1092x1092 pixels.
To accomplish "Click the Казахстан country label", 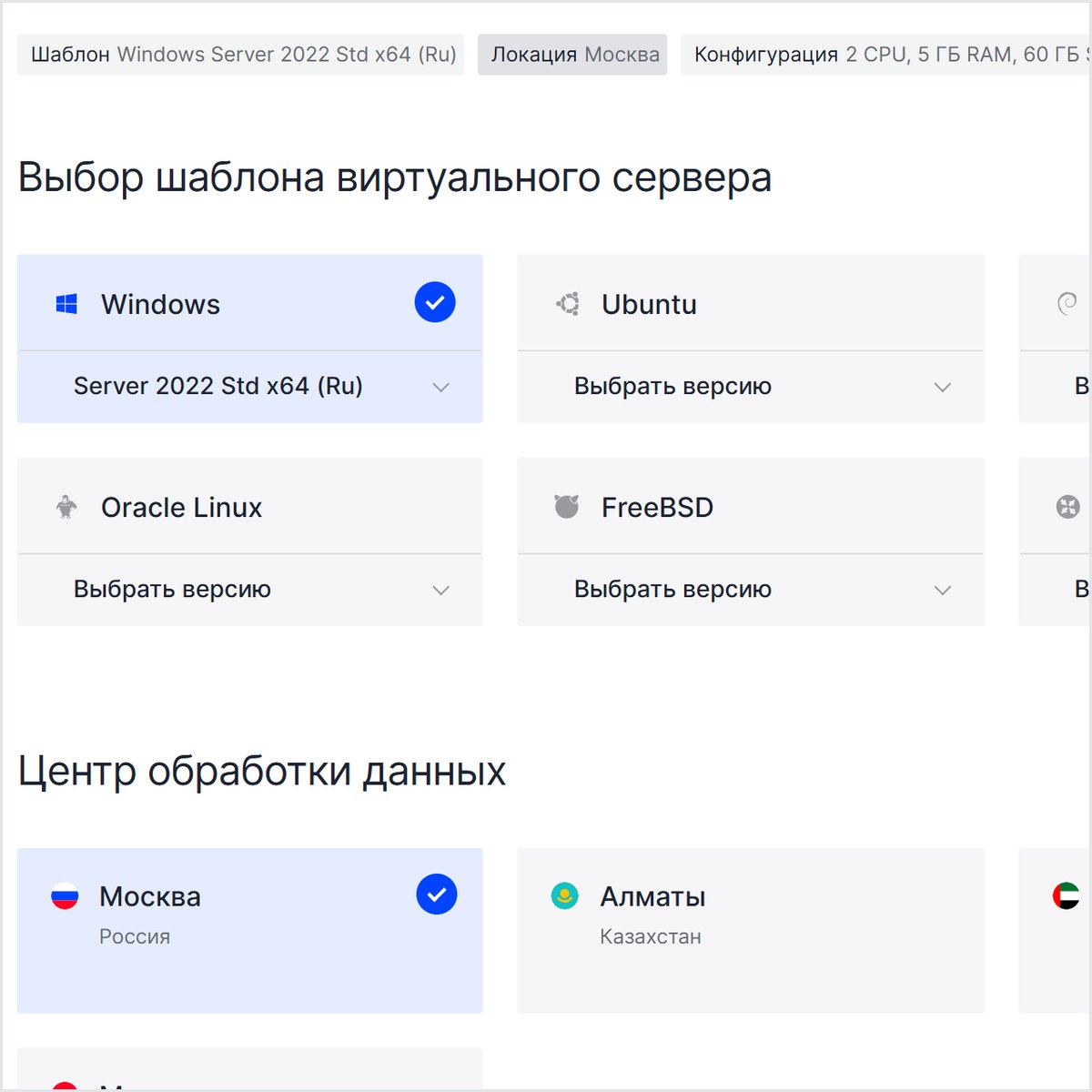I will click(651, 937).
